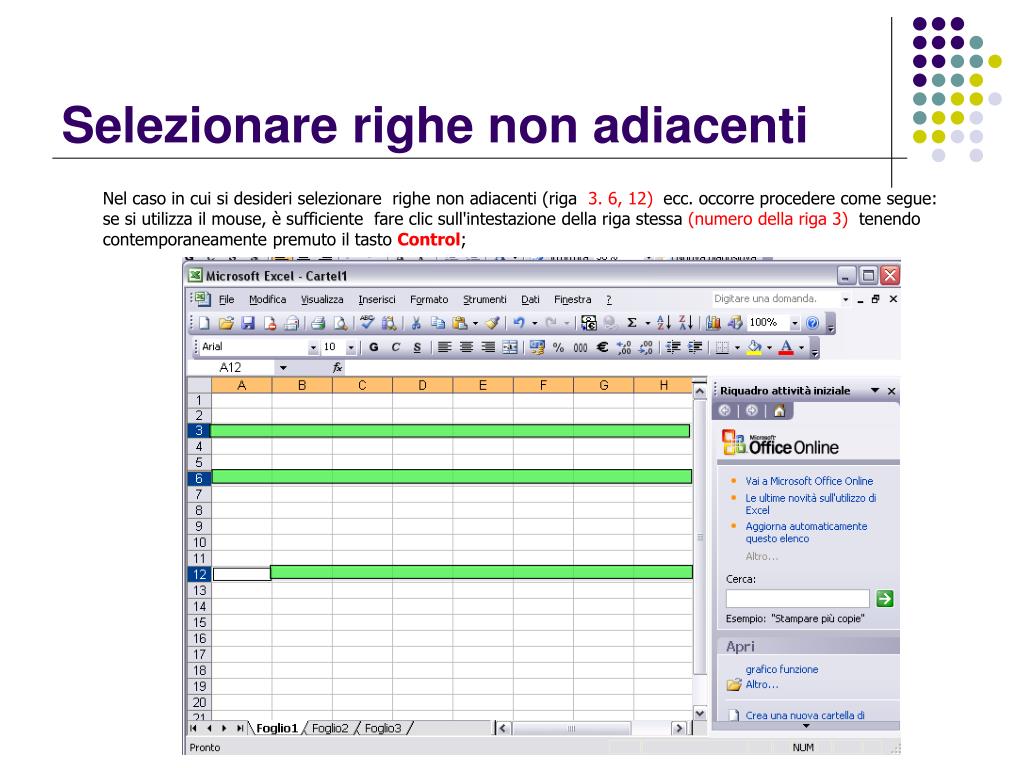Click the Vai a Microsoft Office Online link
1024x768 pixels.
tap(809, 481)
